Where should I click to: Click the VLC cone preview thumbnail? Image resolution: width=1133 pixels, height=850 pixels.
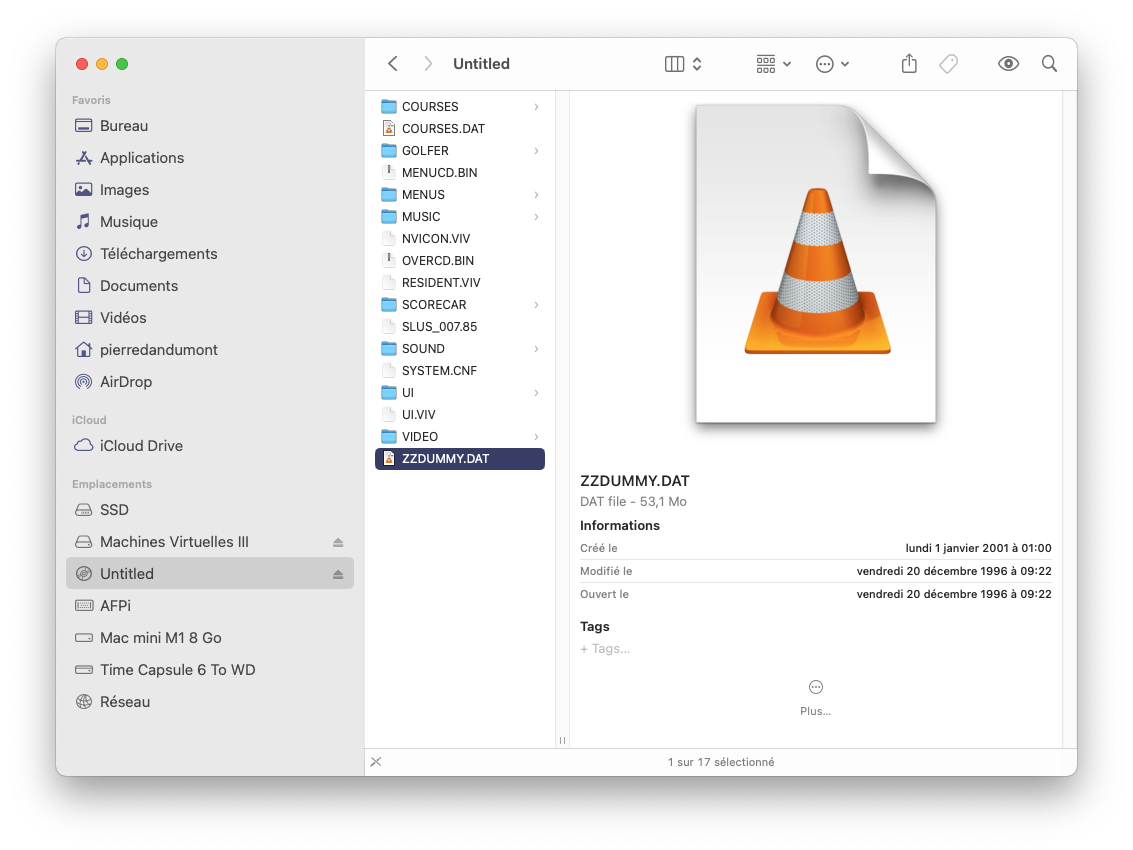point(816,264)
